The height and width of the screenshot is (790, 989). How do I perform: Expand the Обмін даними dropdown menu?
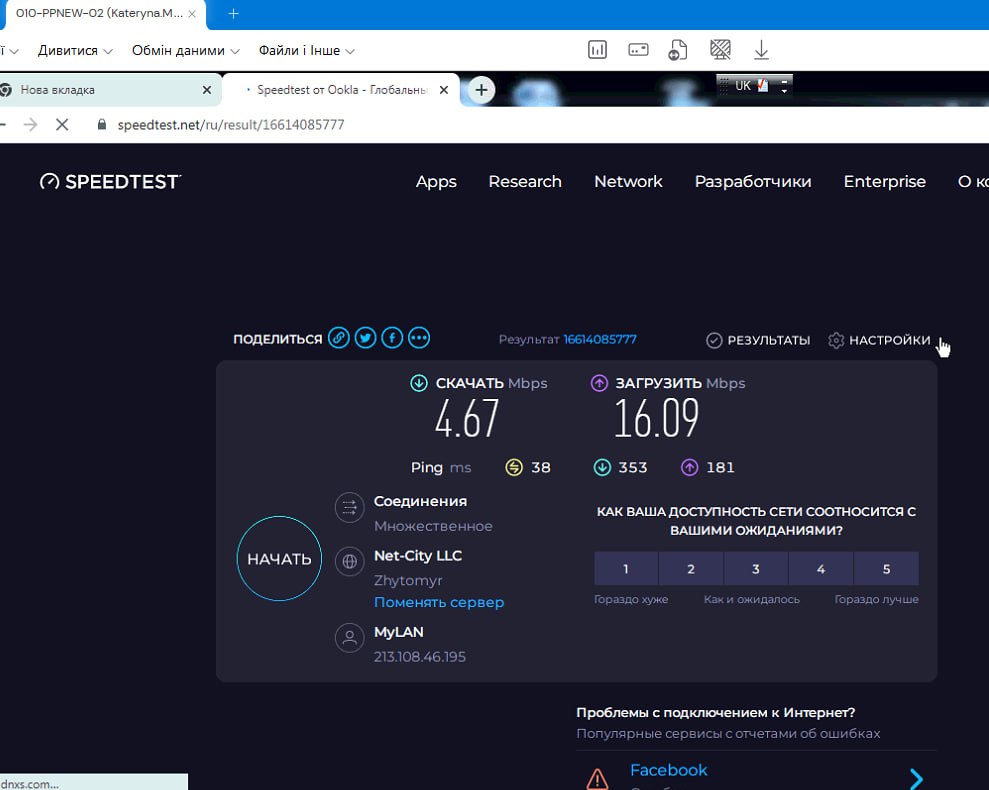coord(185,50)
